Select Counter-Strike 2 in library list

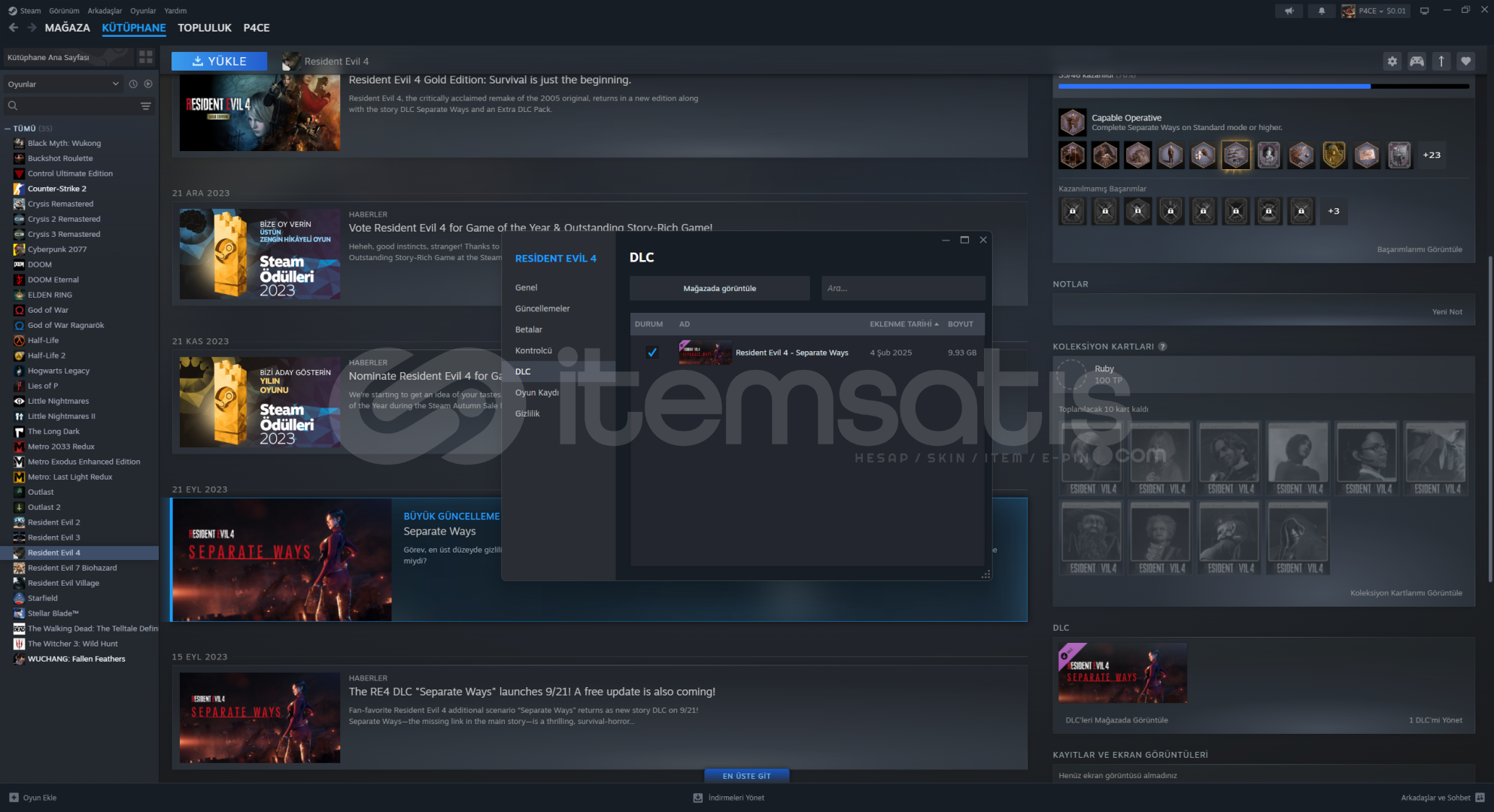(x=56, y=189)
